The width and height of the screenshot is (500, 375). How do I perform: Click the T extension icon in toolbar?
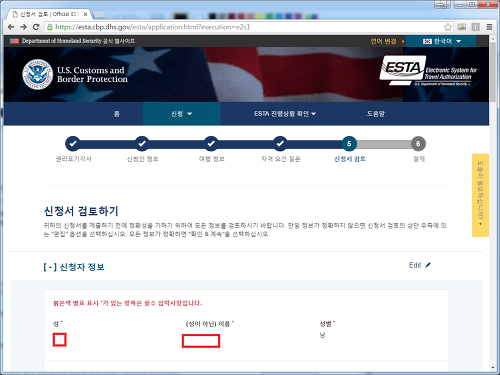point(475,27)
